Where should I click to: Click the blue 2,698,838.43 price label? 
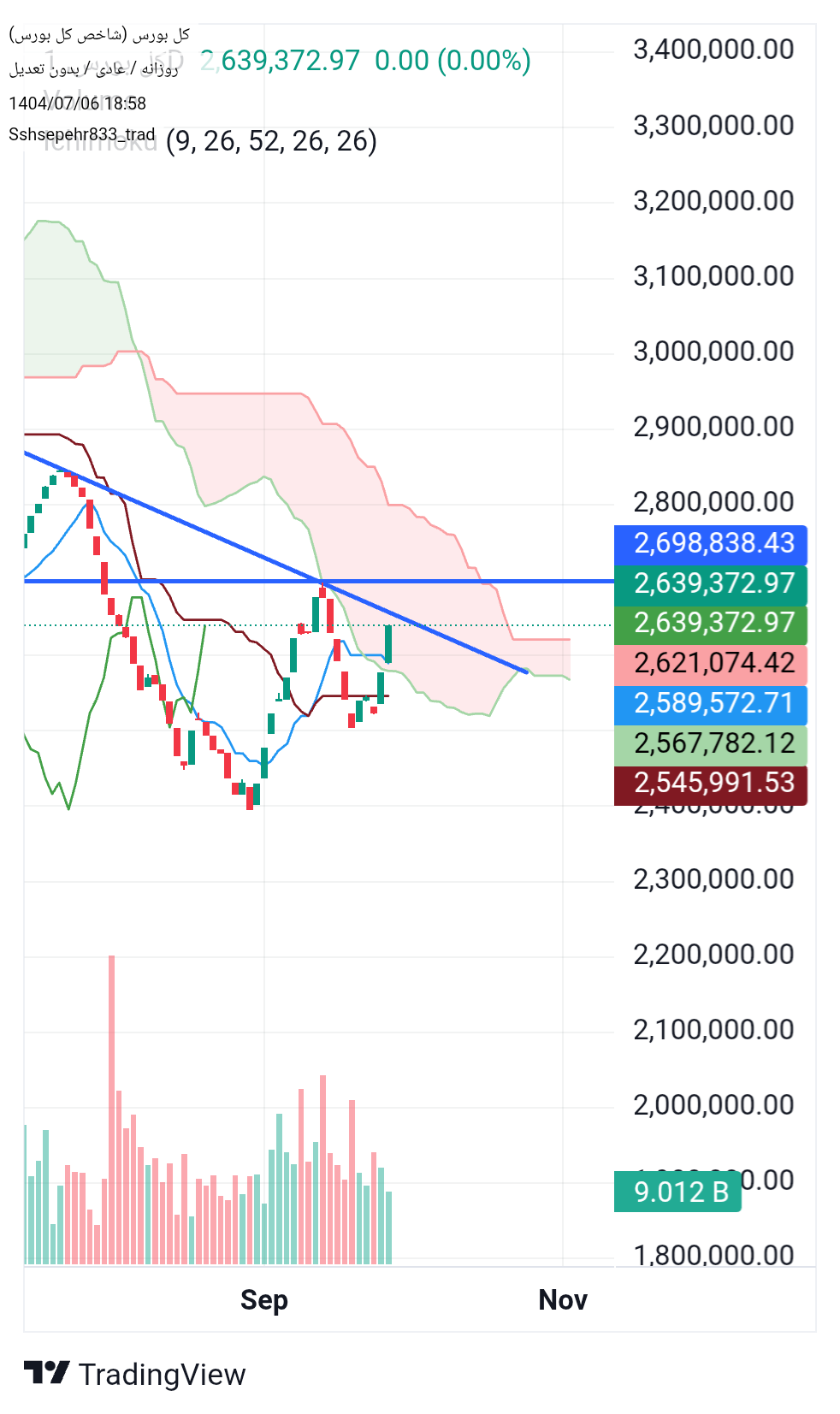tap(711, 544)
